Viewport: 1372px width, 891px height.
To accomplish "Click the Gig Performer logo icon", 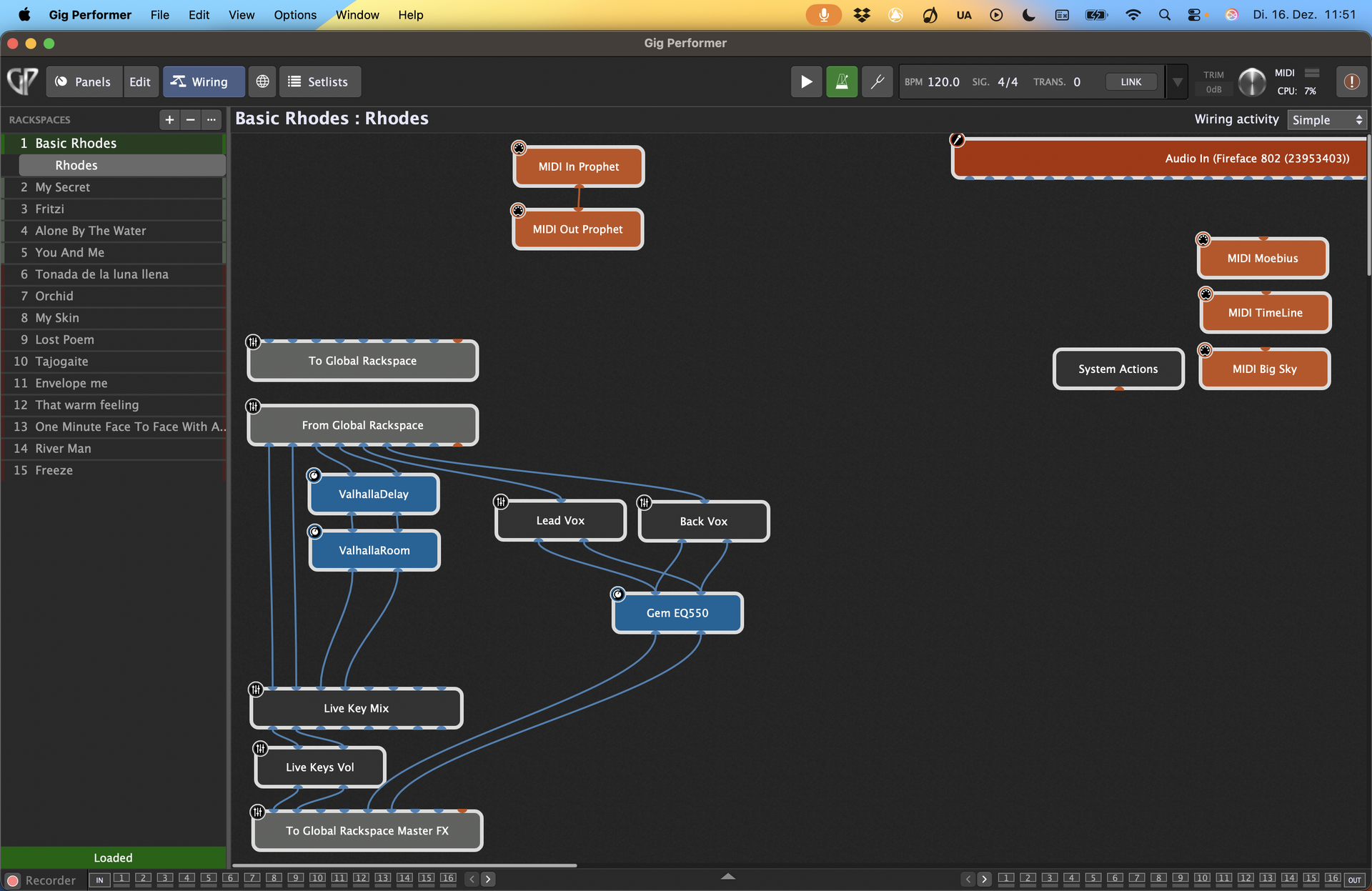I will click(x=23, y=81).
